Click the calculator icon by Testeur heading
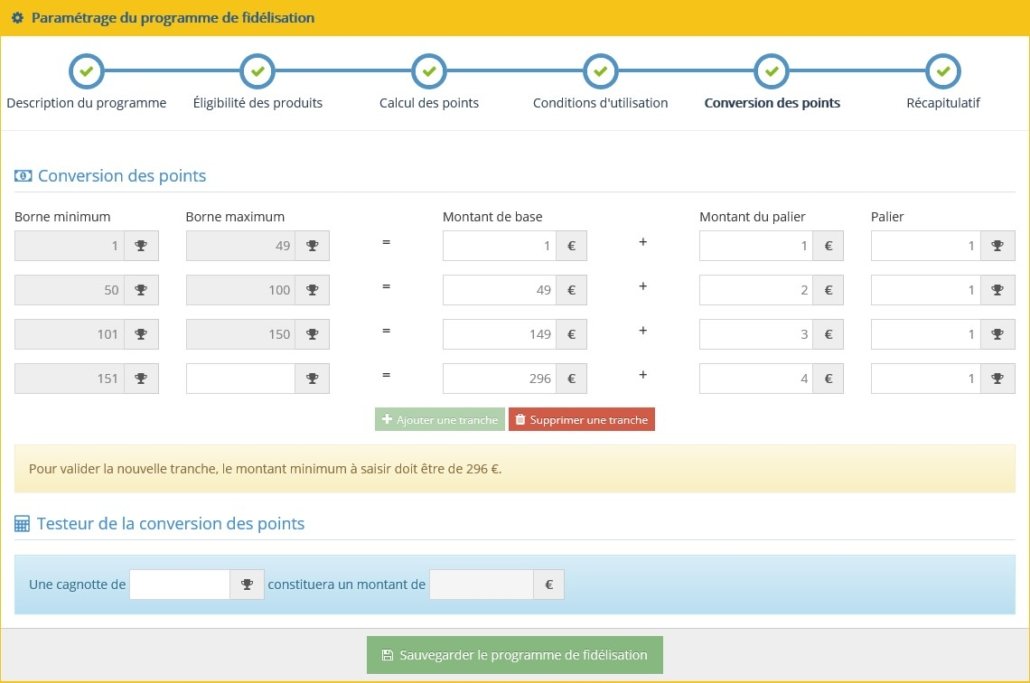 pos(22,524)
